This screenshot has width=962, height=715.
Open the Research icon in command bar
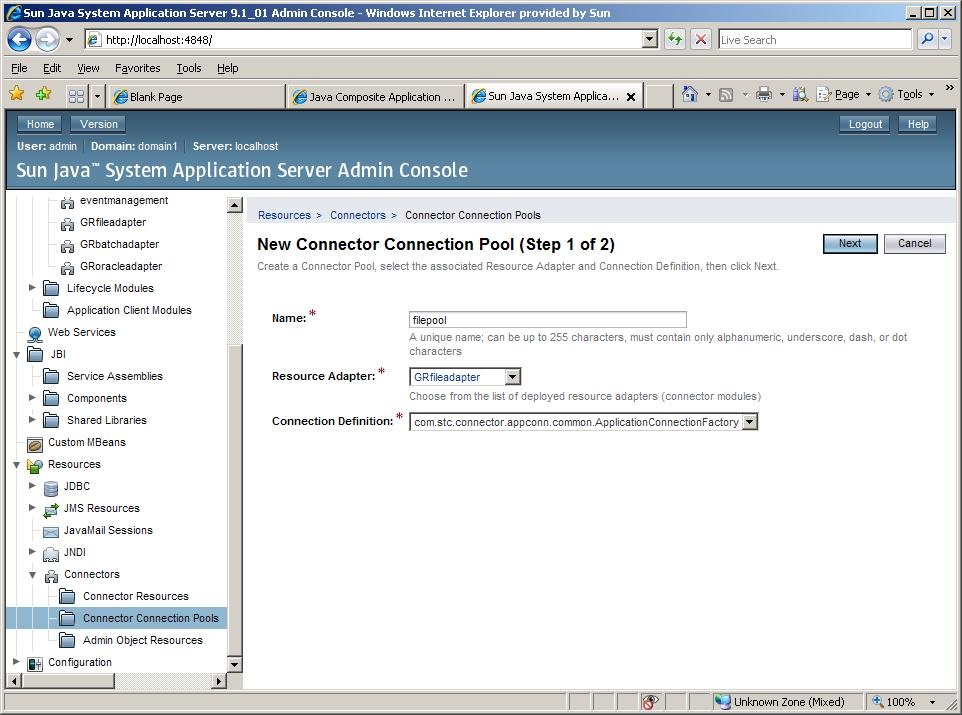[800, 95]
